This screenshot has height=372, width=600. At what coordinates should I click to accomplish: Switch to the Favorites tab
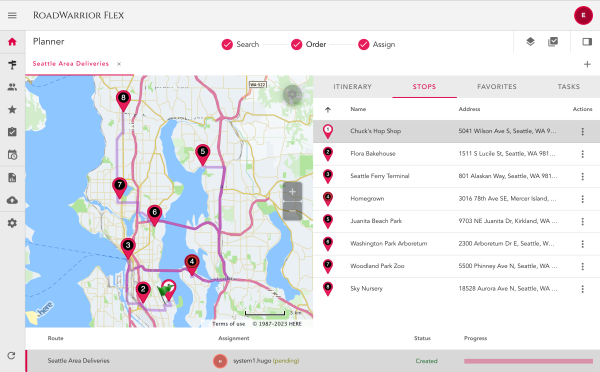tap(497, 86)
